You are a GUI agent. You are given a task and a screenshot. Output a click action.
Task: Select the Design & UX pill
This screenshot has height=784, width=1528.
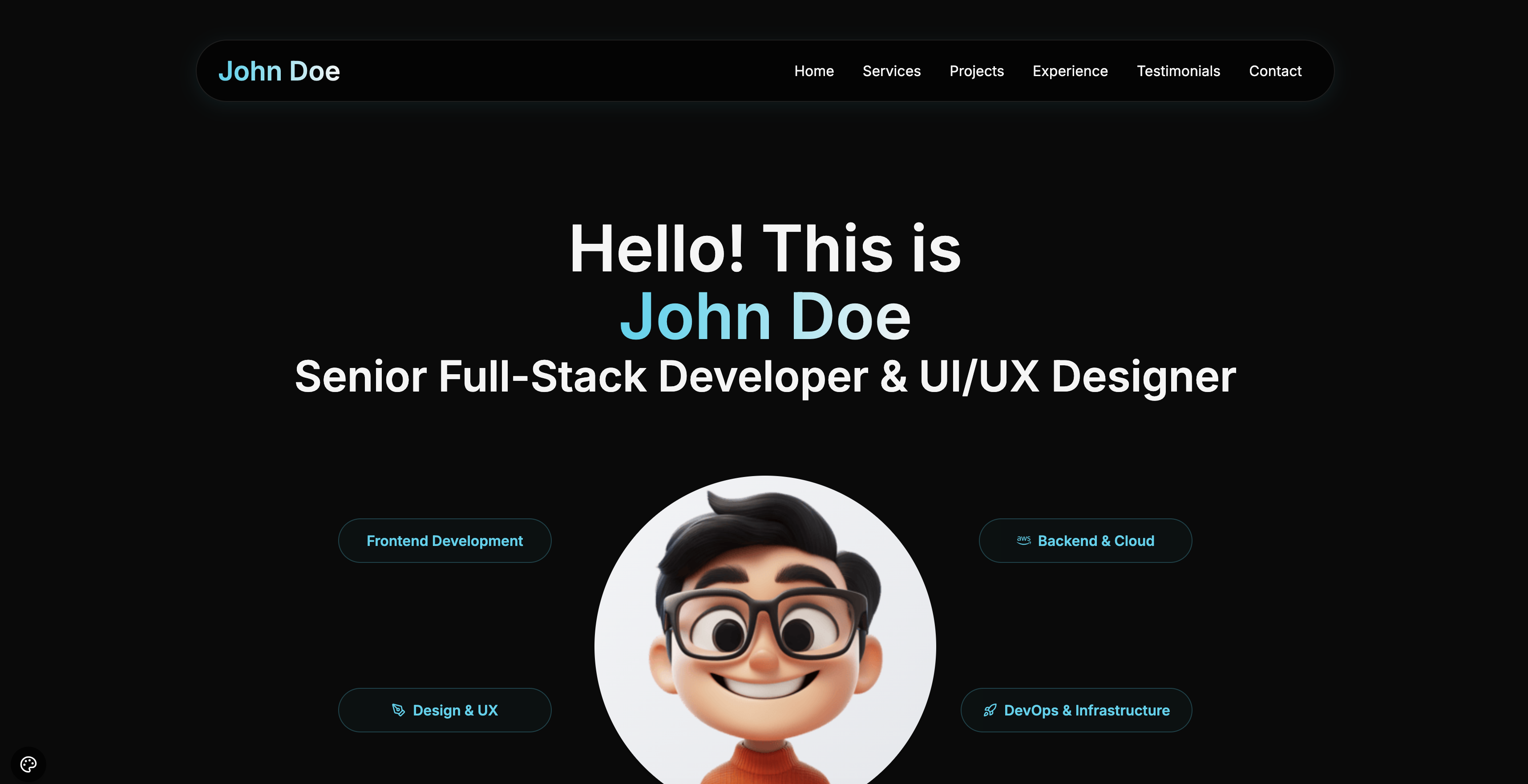pyautogui.click(x=444, y=710)
